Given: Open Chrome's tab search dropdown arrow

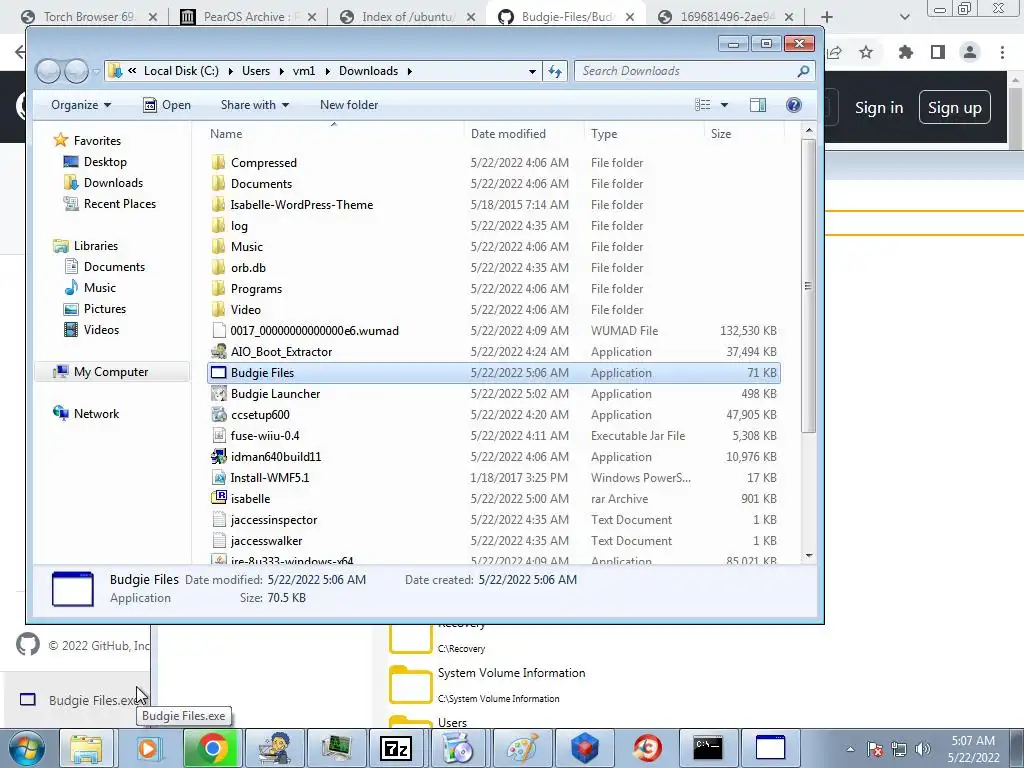Looking at the screenshot, I should 904,17.
